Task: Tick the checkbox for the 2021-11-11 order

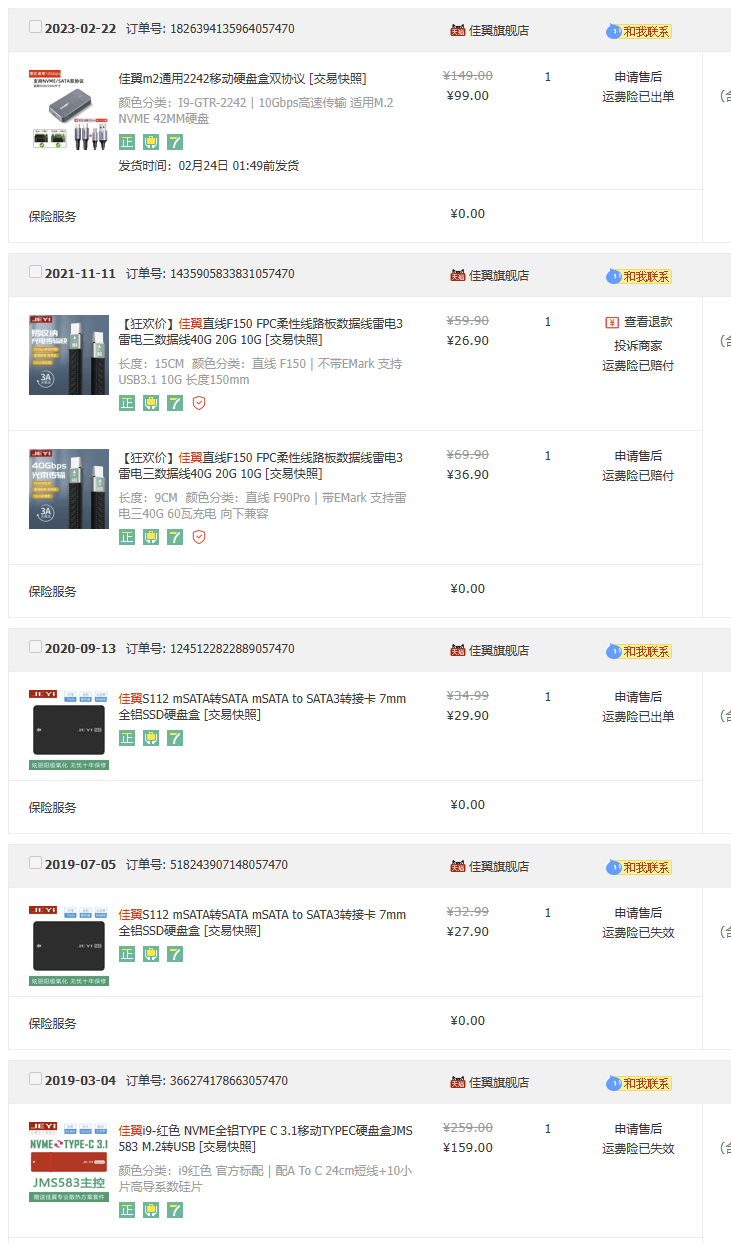Action: click(36, 272)
